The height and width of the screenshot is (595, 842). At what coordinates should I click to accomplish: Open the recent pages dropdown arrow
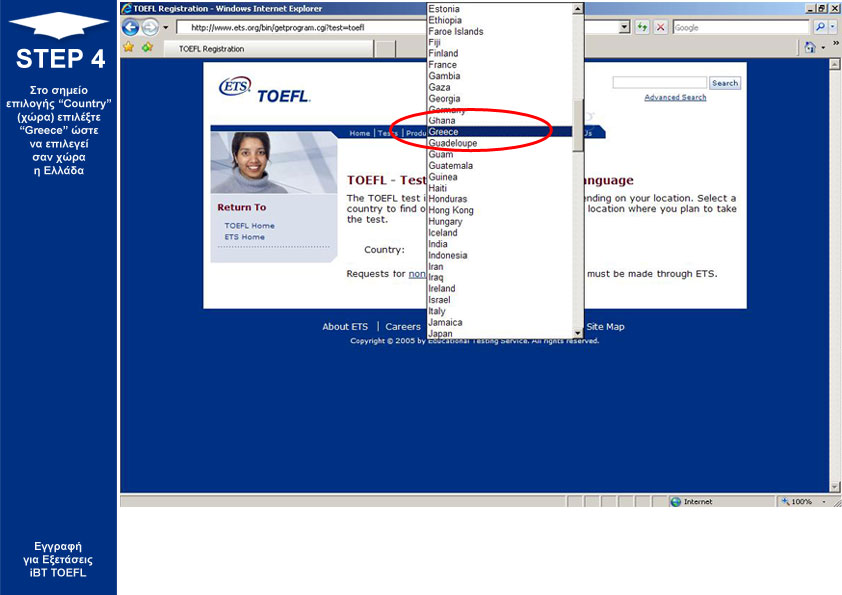[x=165, y=27]
